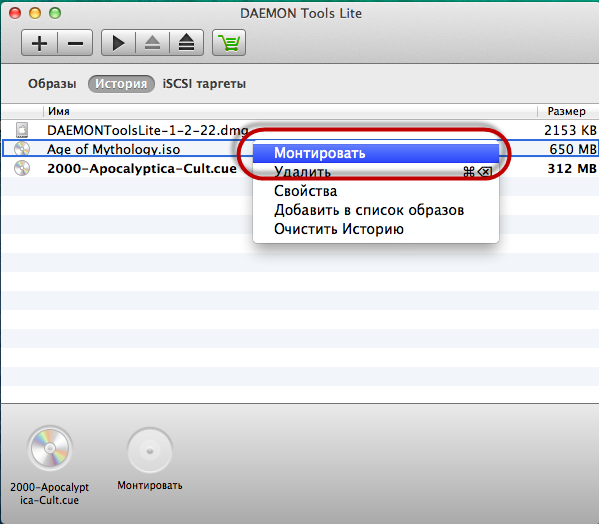
Task: Minimize window with yellow button
Action: click(35, 13)
